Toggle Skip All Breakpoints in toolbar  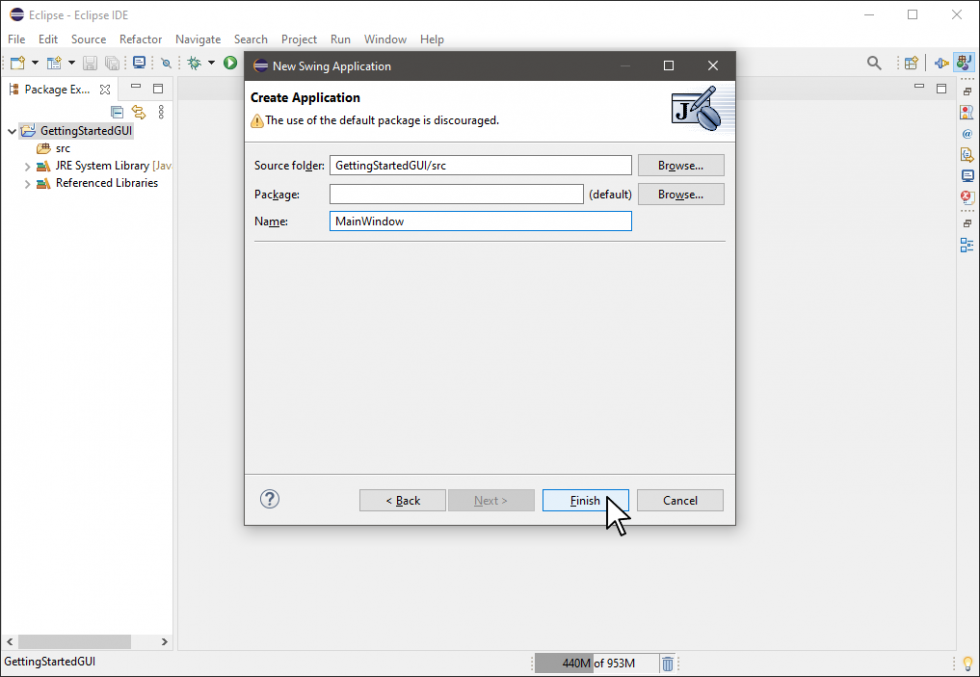coord(166,63)
